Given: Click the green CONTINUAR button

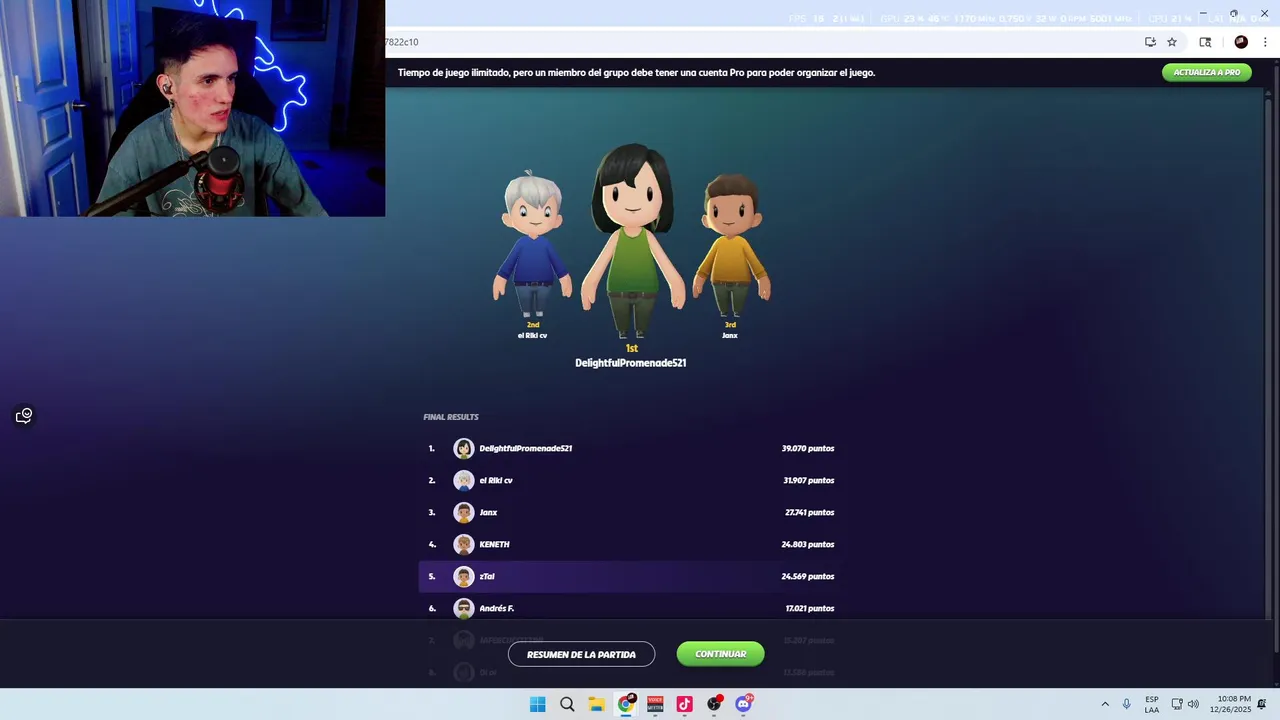Looking at the screenshot, I should (x=720, y=654).
